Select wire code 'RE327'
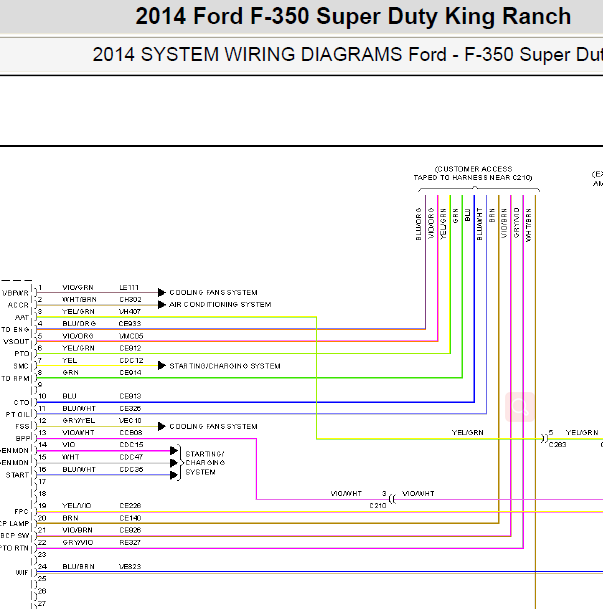 [130, 543]
